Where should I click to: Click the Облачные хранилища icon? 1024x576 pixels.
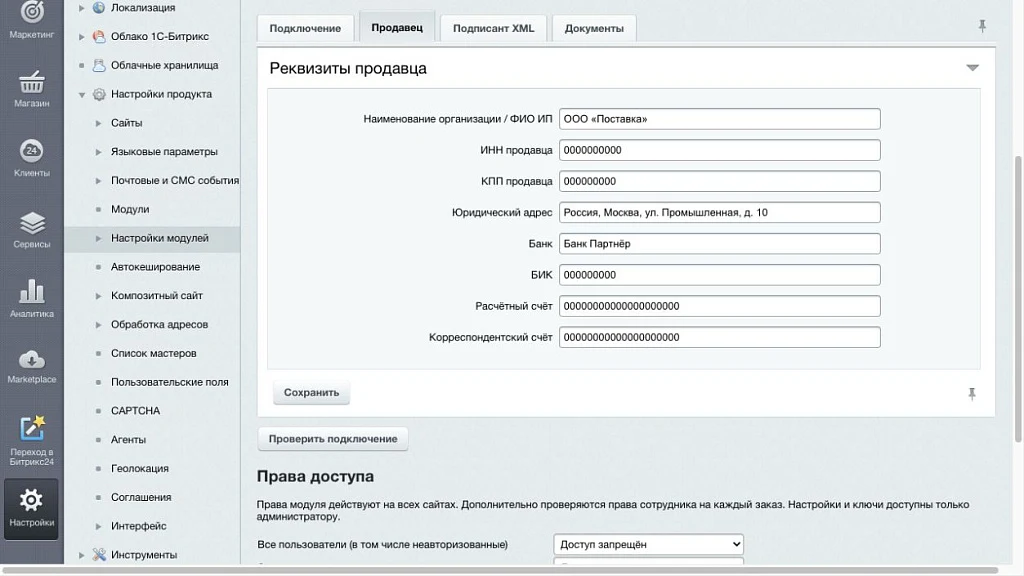coord(99,65)
